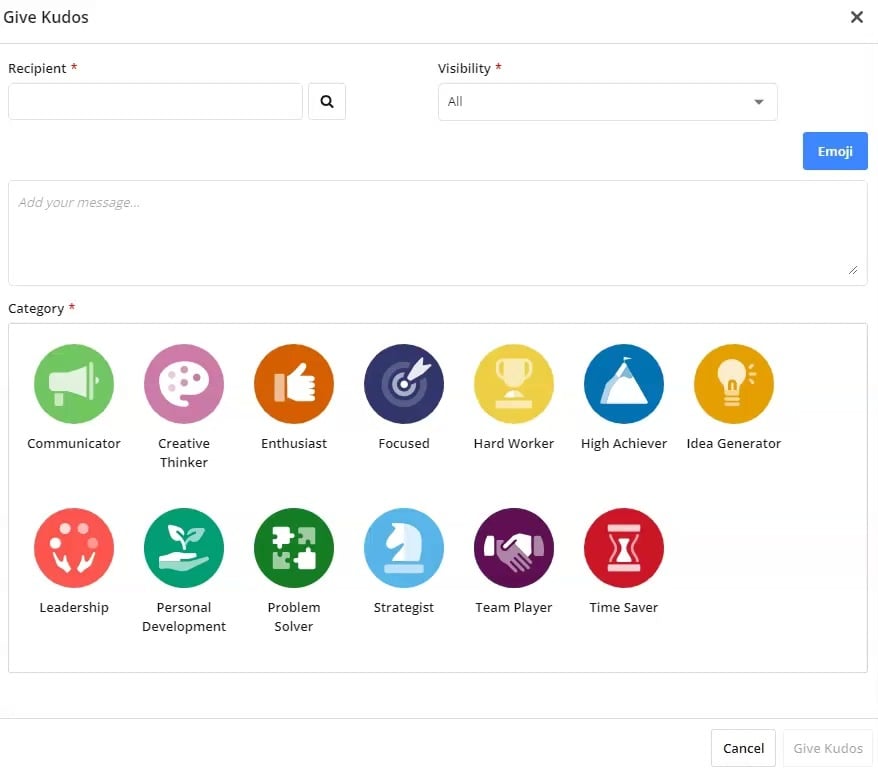Choose the Team Player handshake icon

tap(513, 548)
